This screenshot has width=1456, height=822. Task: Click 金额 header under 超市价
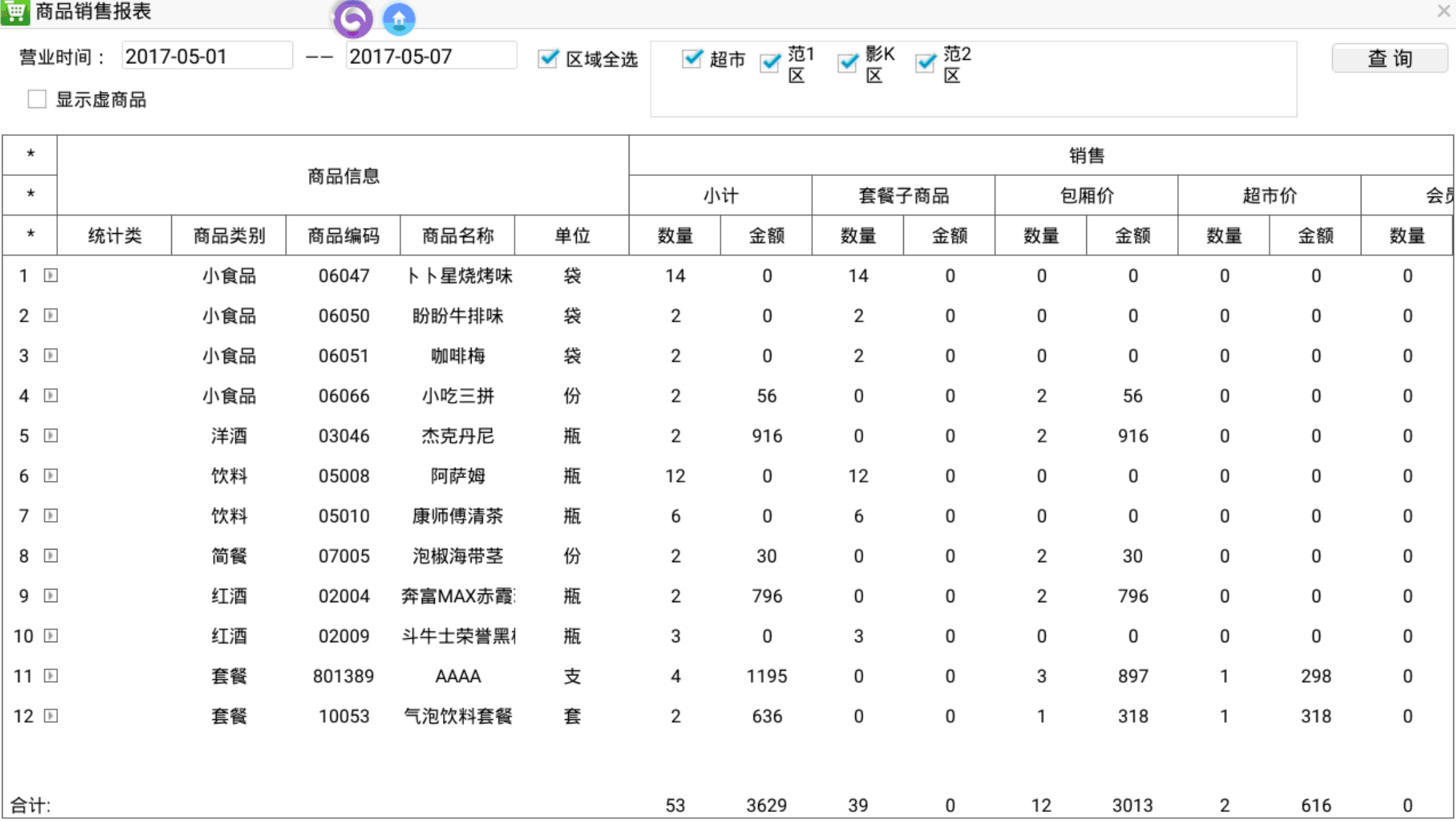tap(1315, 235)
